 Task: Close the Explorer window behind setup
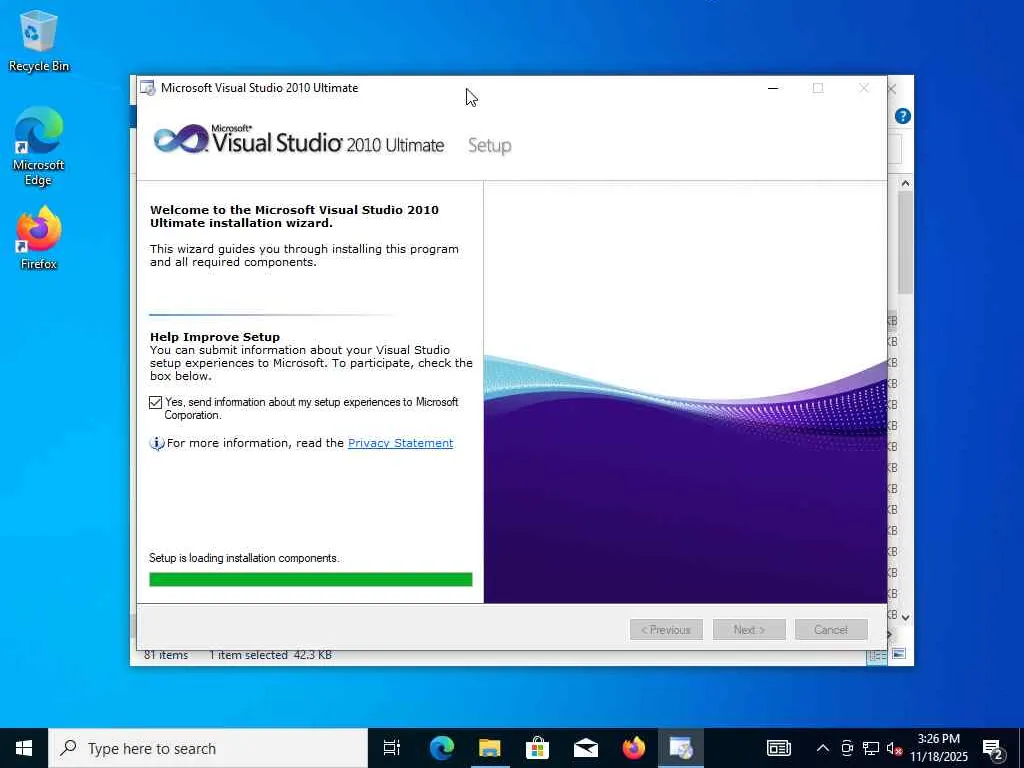click(892, 89)
